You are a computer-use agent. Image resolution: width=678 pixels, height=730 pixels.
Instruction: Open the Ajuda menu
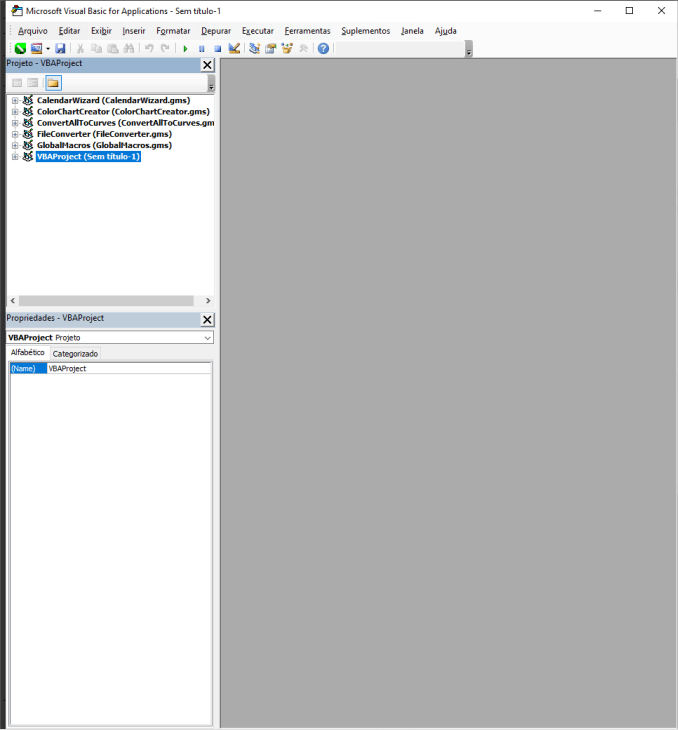[x=446, y=31]
